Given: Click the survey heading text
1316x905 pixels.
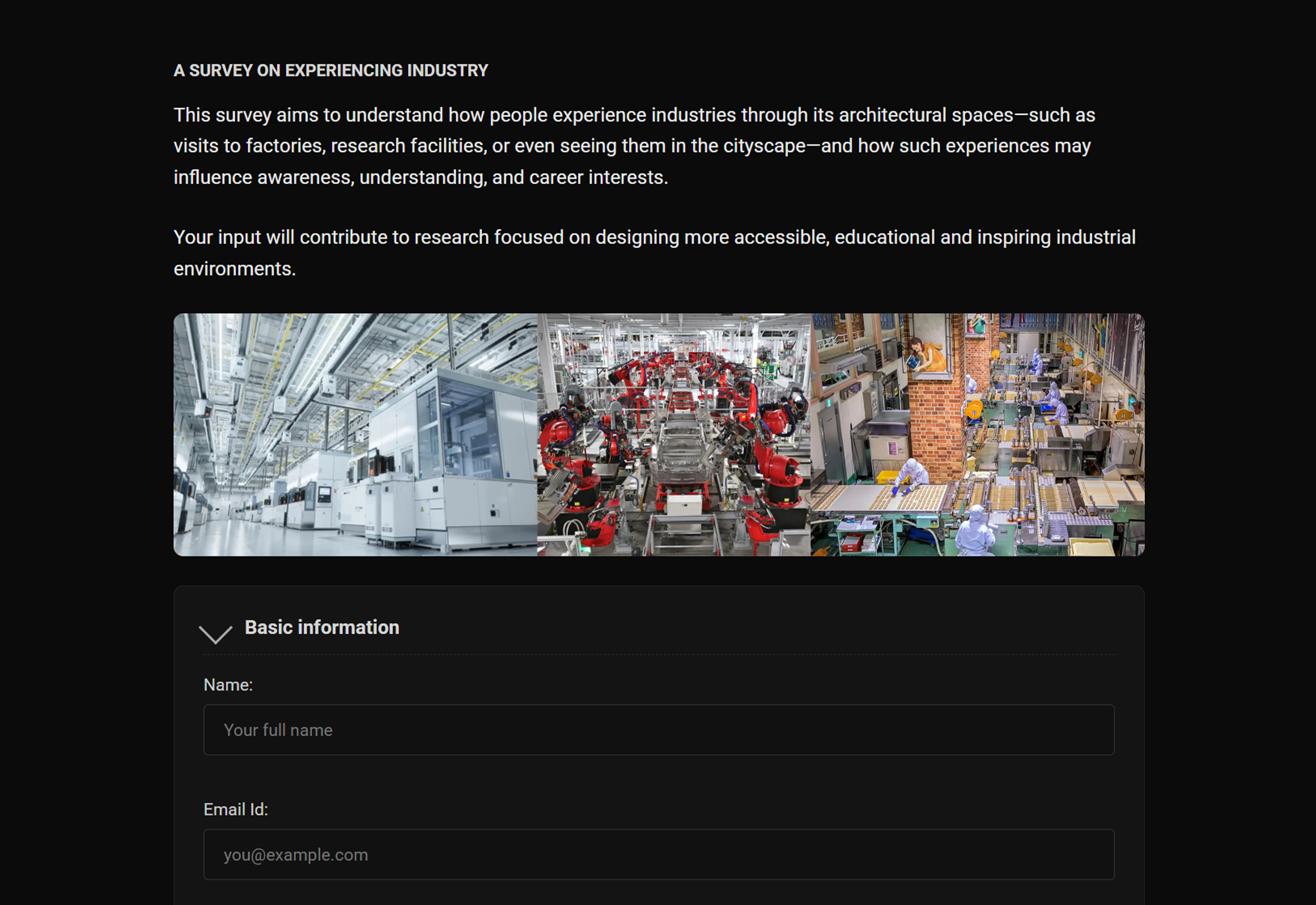Looking at the screenshot, I should click(331, 71).
